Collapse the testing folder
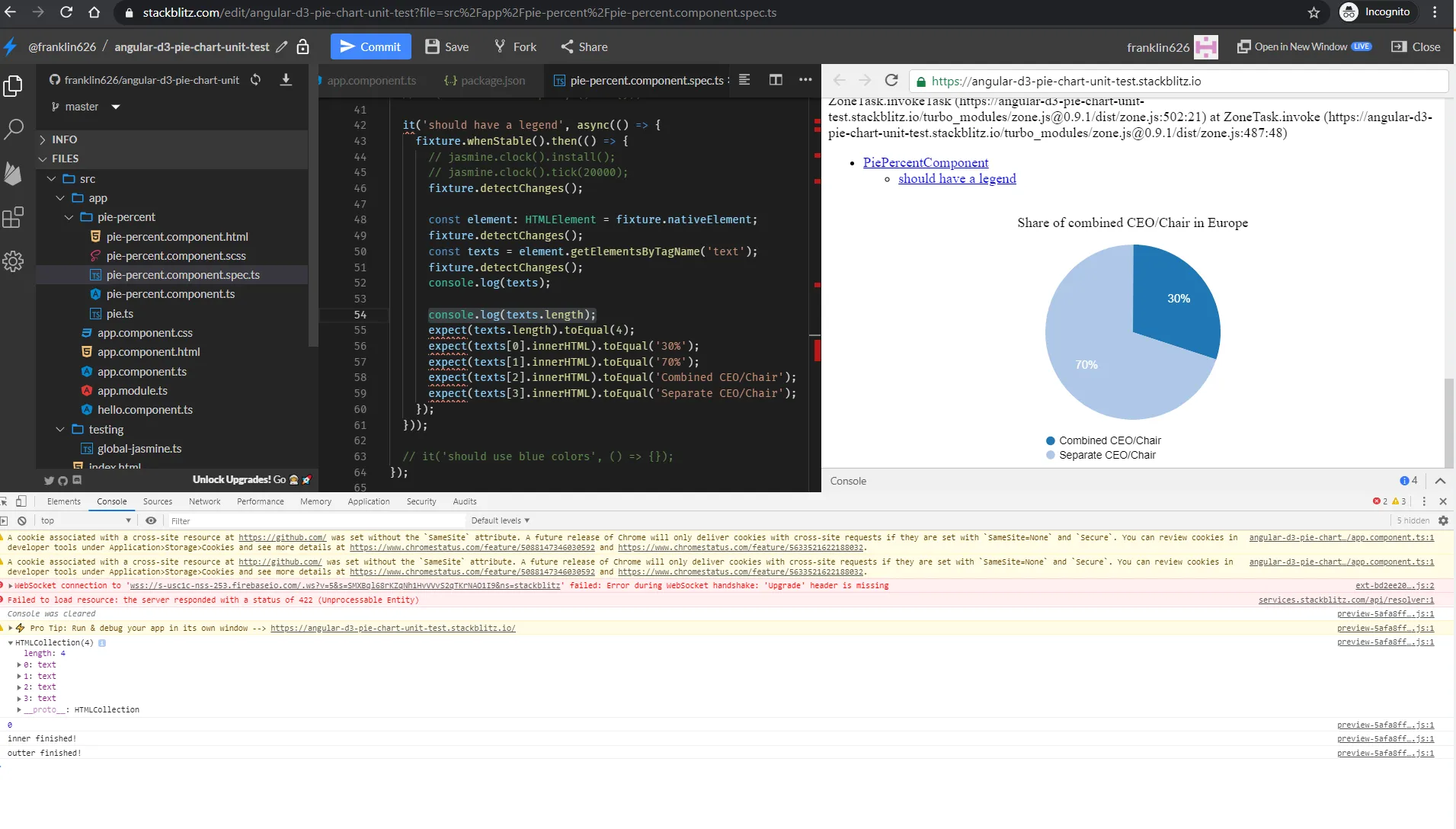The width and height of the screenshot is (1456, 829). point(60,431)
